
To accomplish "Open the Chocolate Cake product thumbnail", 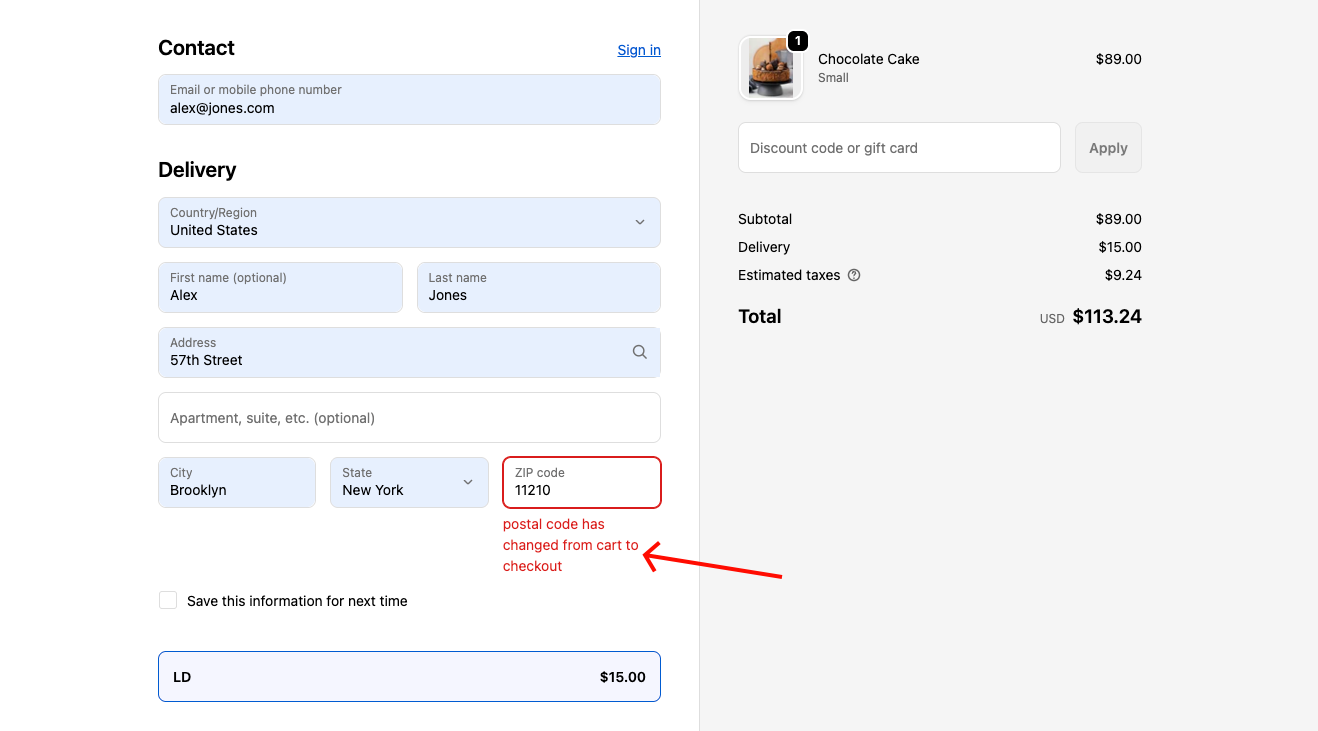I will [770, 68].
